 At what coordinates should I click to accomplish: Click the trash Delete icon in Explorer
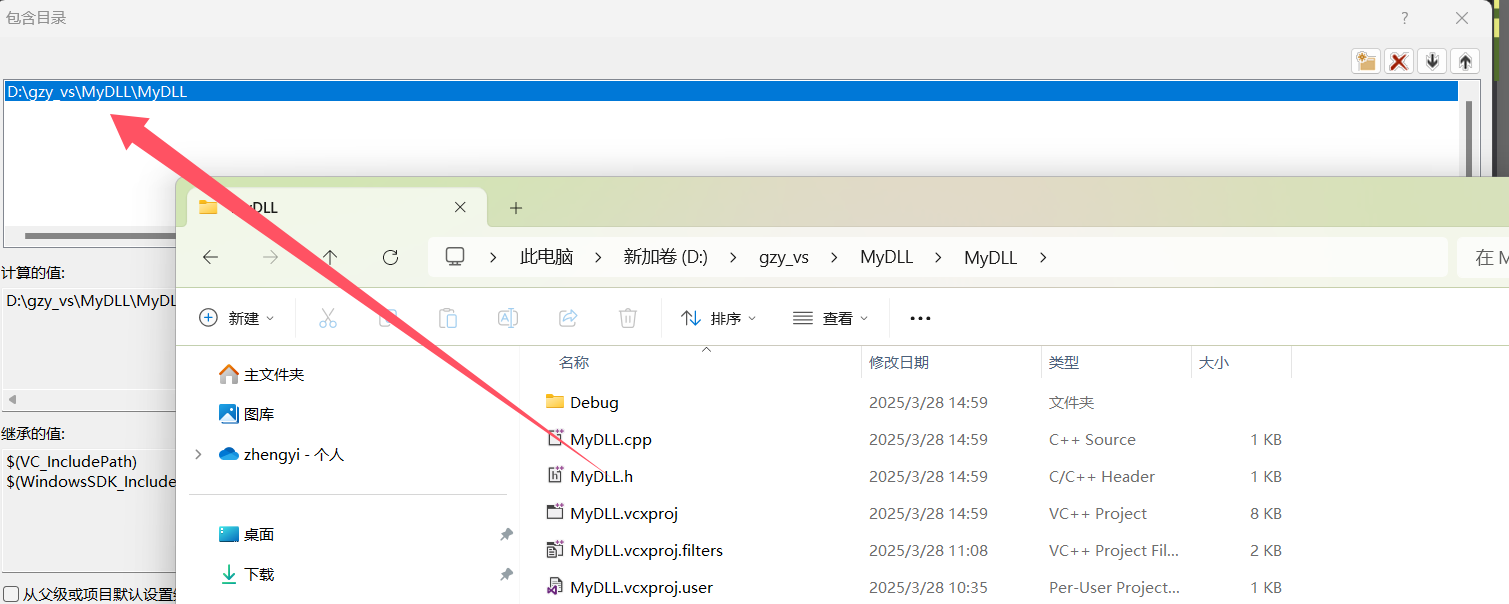pos(627,317)
